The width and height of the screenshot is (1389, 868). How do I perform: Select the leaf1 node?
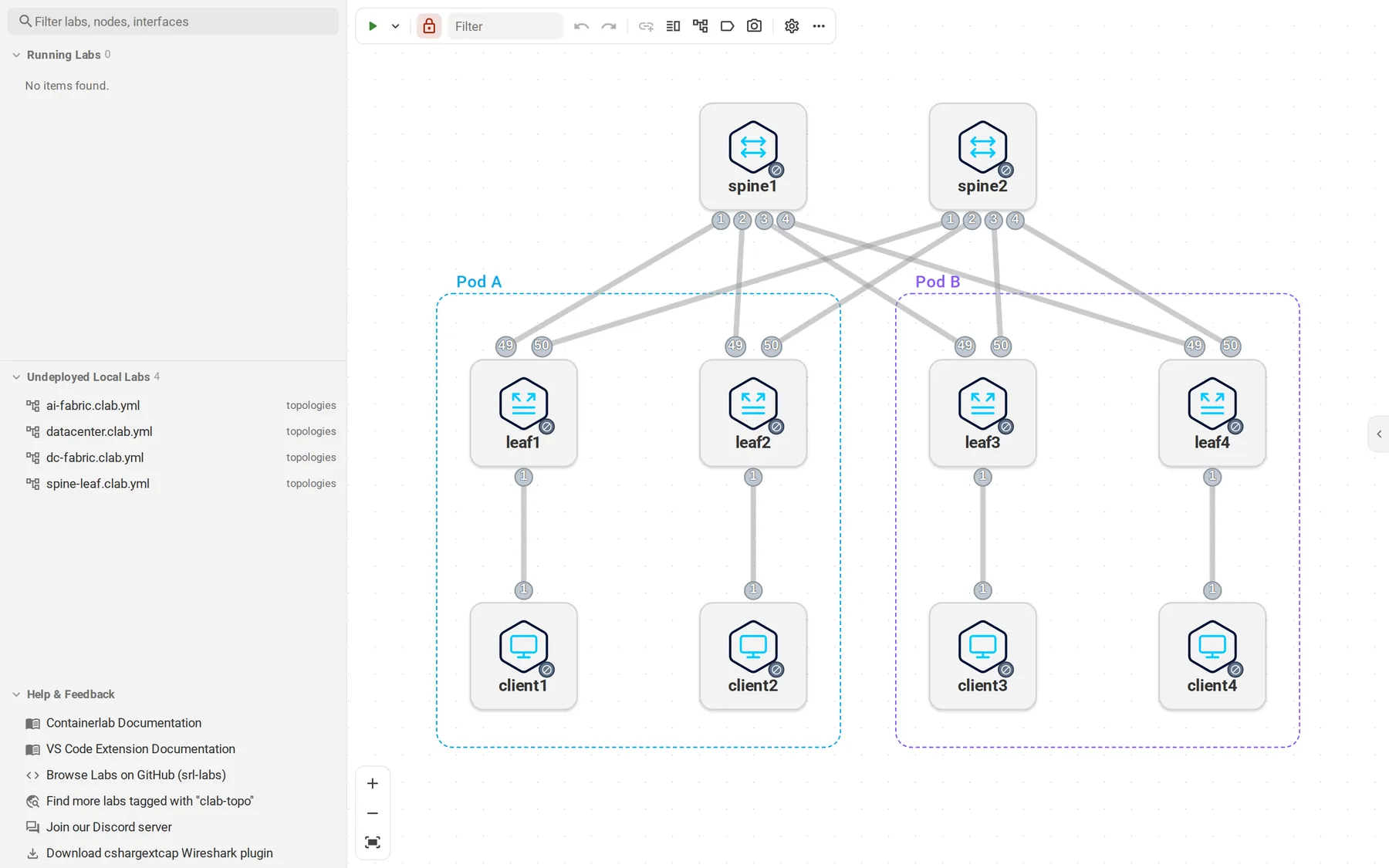coord(523,413)
